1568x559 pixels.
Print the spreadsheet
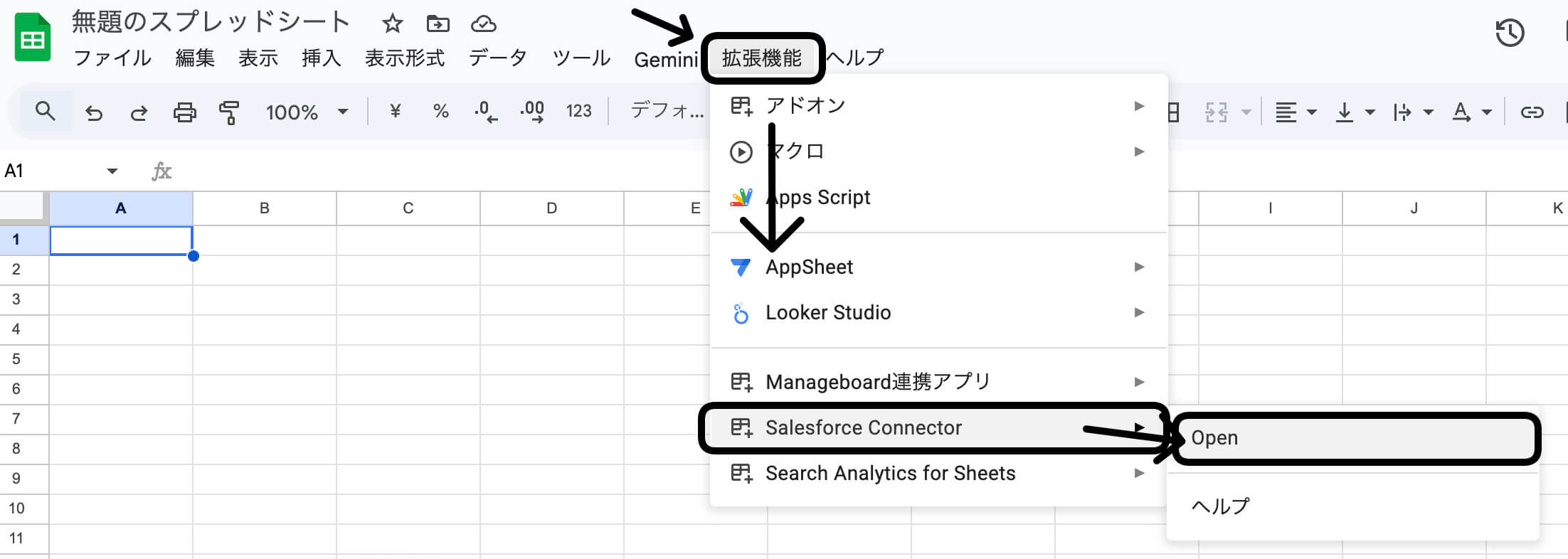point(185,112)
